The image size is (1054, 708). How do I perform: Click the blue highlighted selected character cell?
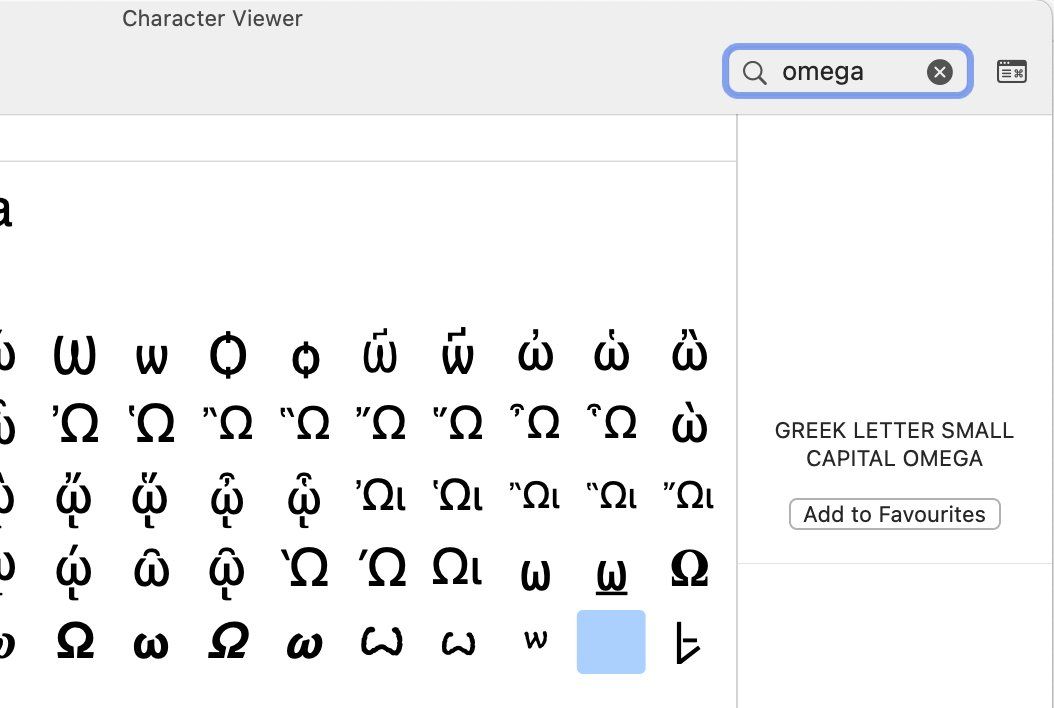[x=611, y=642]
